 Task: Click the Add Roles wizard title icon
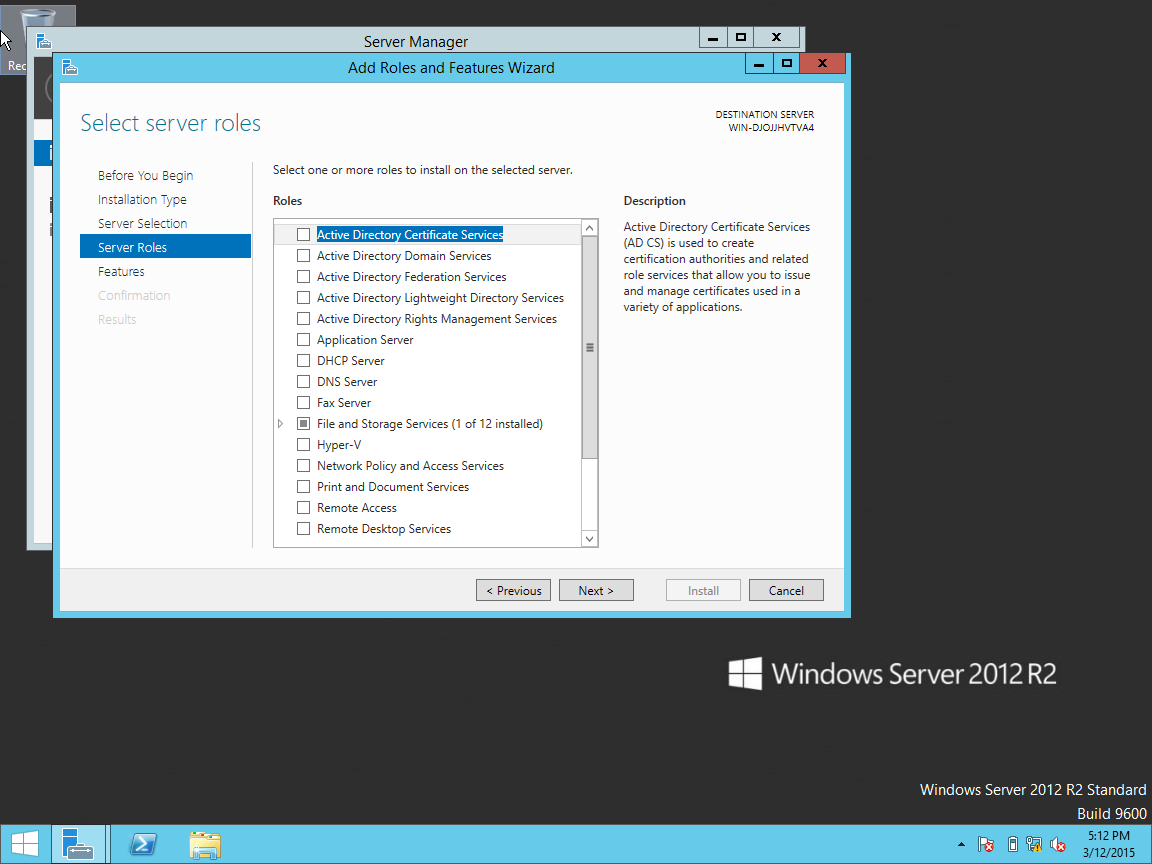[x=70, y=68]
